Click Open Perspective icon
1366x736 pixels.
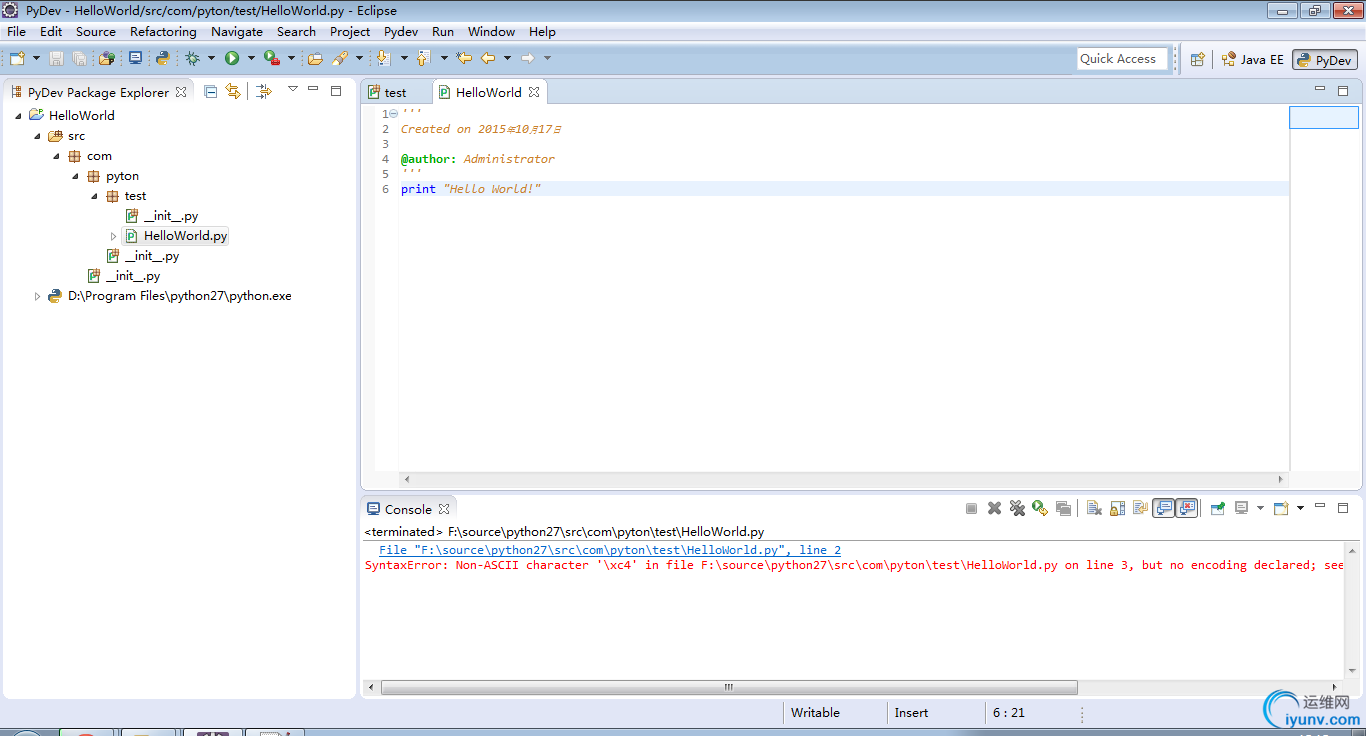1197,59
